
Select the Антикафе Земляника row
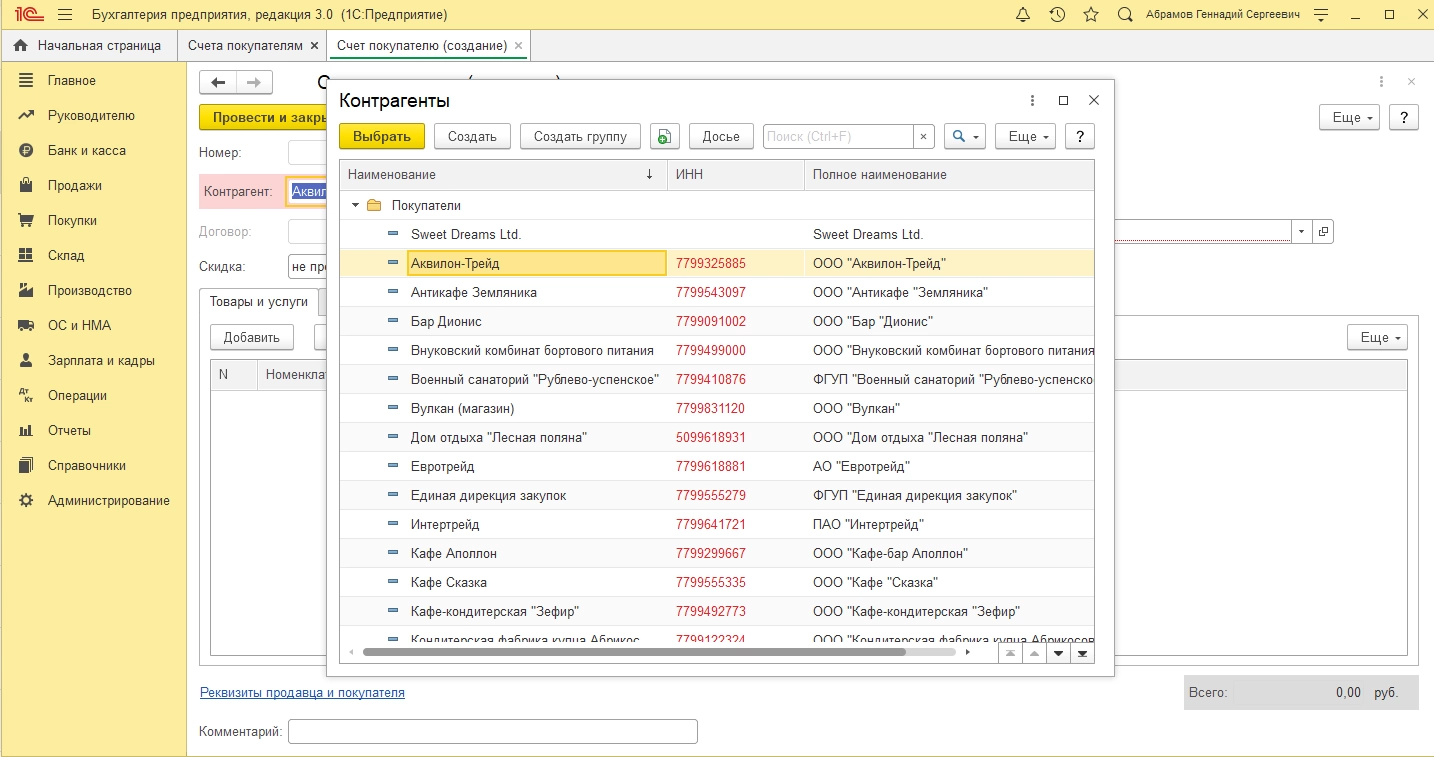[x=717, y=292]
